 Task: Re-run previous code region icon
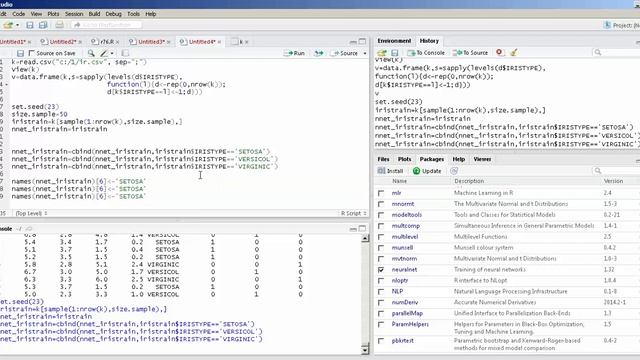tap(319, 53)
